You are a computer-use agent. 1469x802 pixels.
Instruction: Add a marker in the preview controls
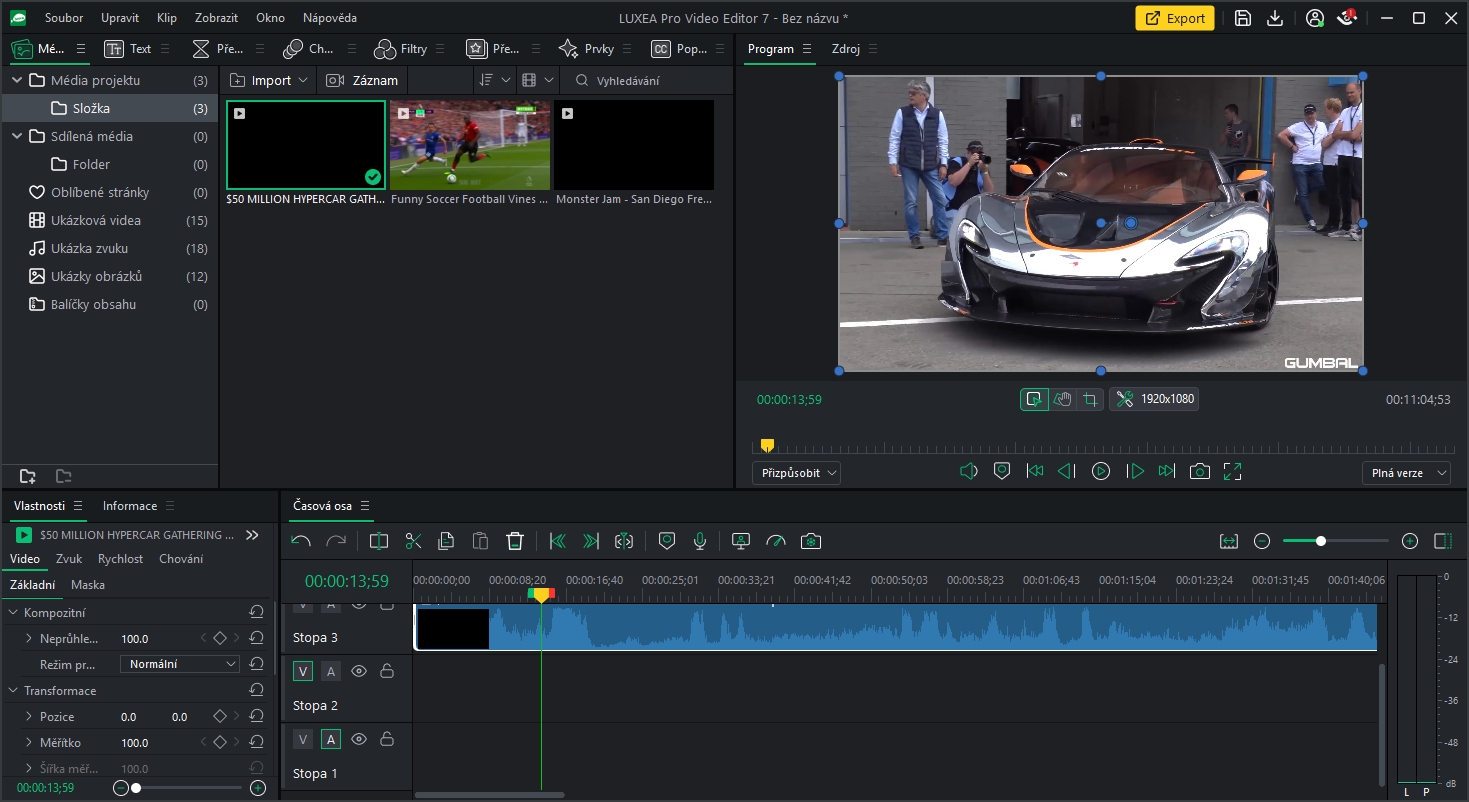coord(1002,471)
